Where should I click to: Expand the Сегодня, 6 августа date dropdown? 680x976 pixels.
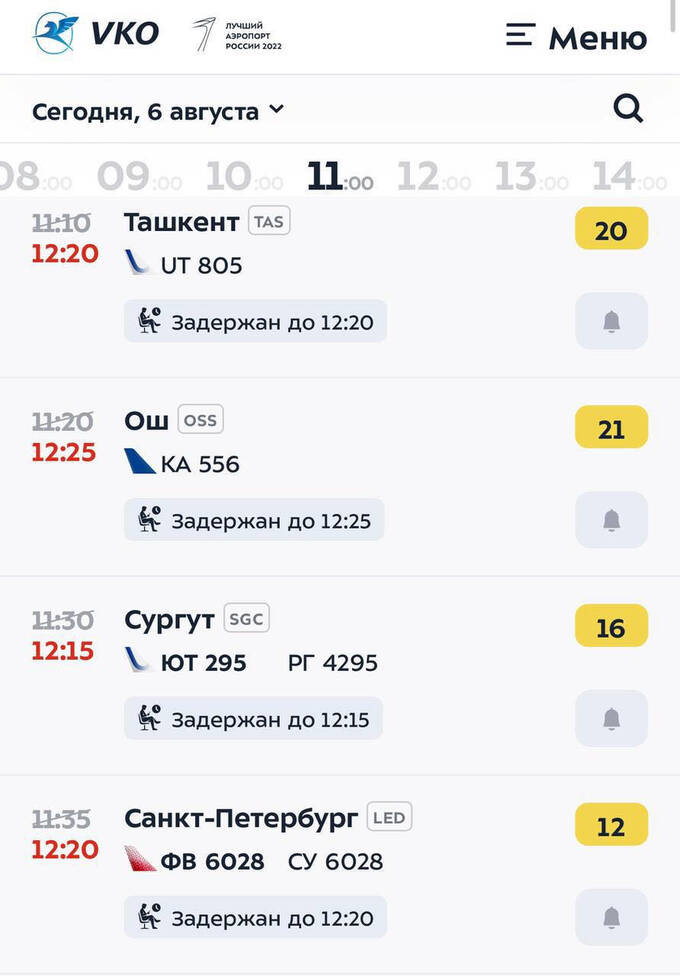pos(158,111)
